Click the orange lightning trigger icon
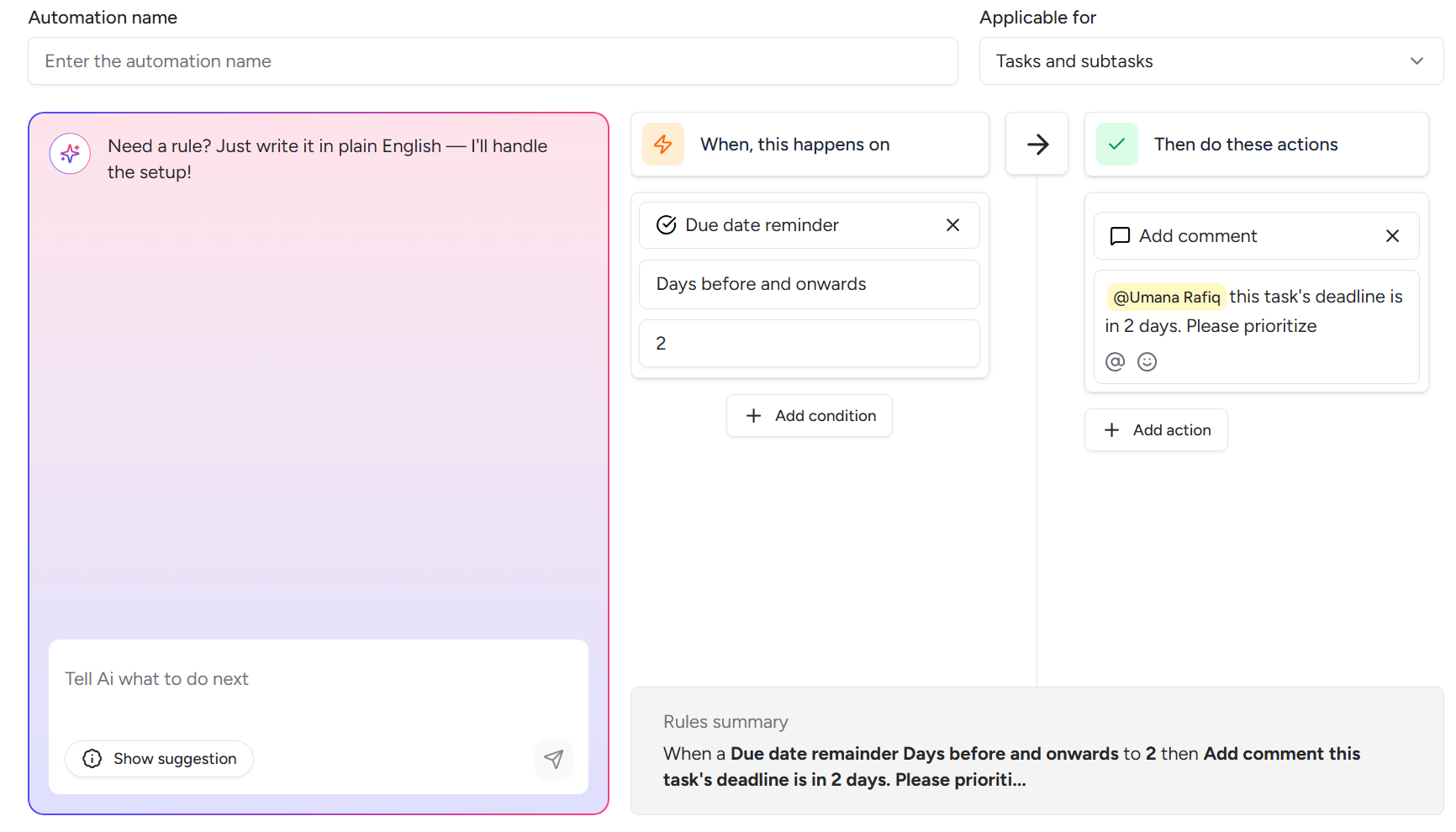1456x832 pixels. [x=663, y=145]
